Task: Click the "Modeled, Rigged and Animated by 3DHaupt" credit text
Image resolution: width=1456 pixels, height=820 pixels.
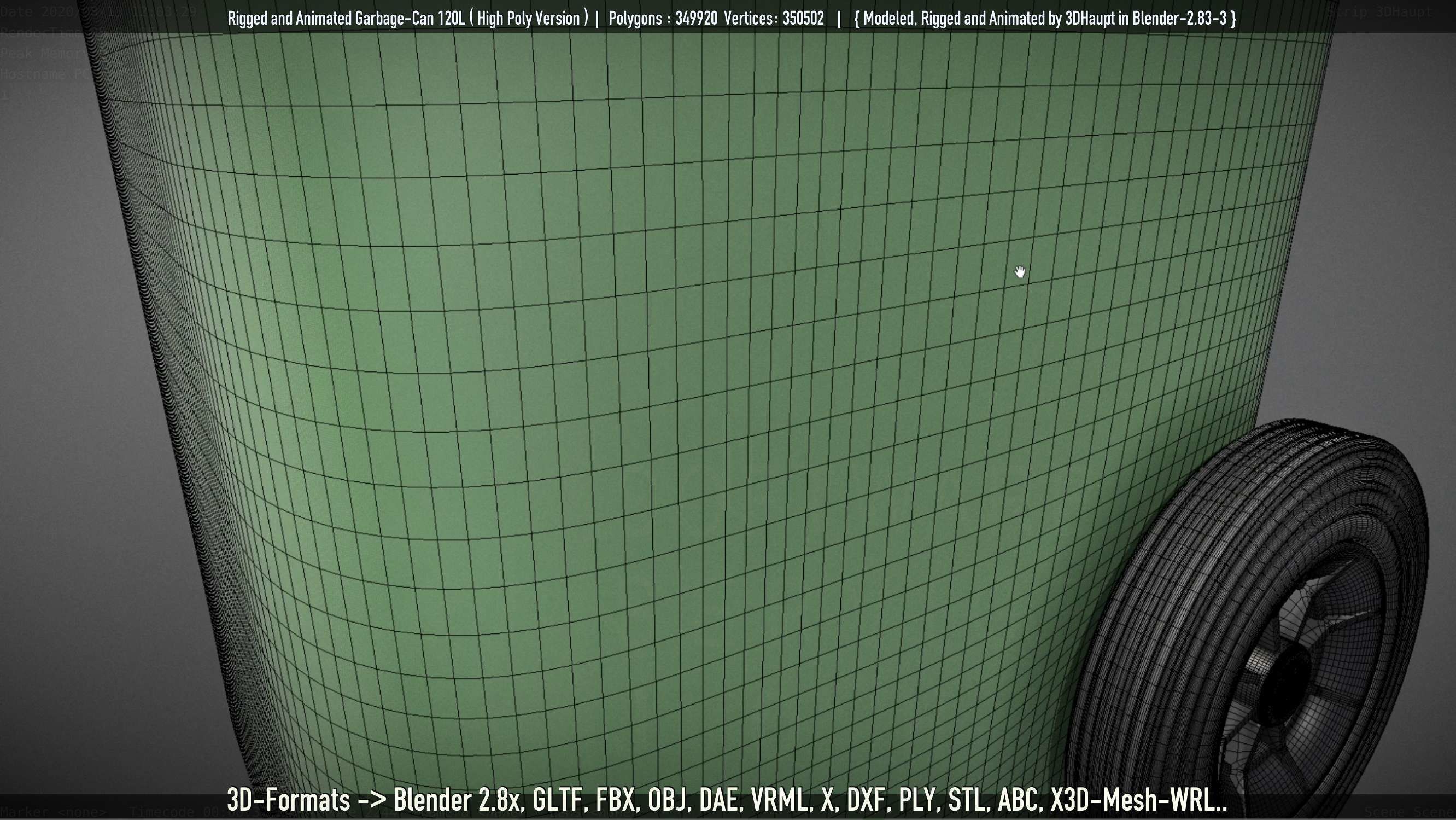Action: 990,18
